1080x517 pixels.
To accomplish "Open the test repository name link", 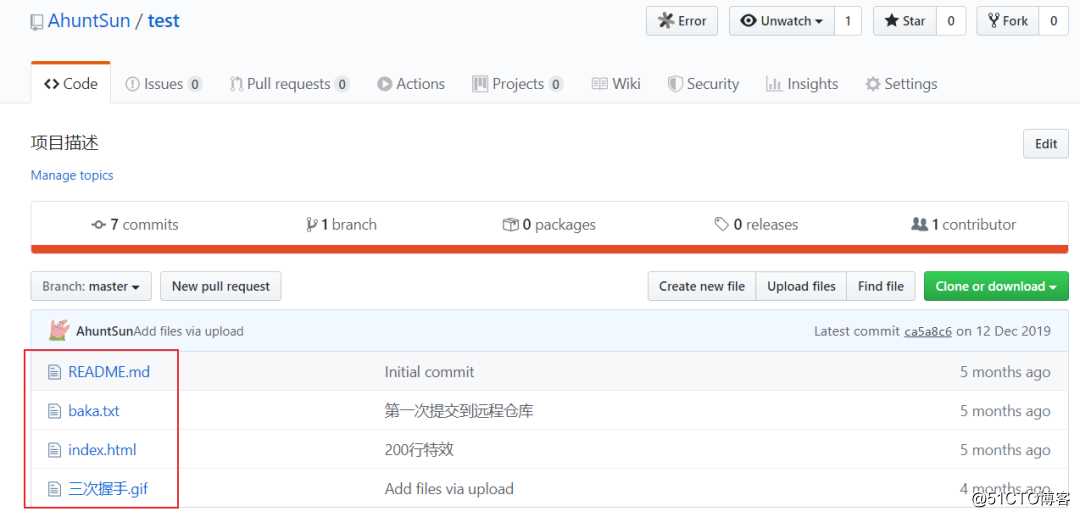I will coord(163,21).
